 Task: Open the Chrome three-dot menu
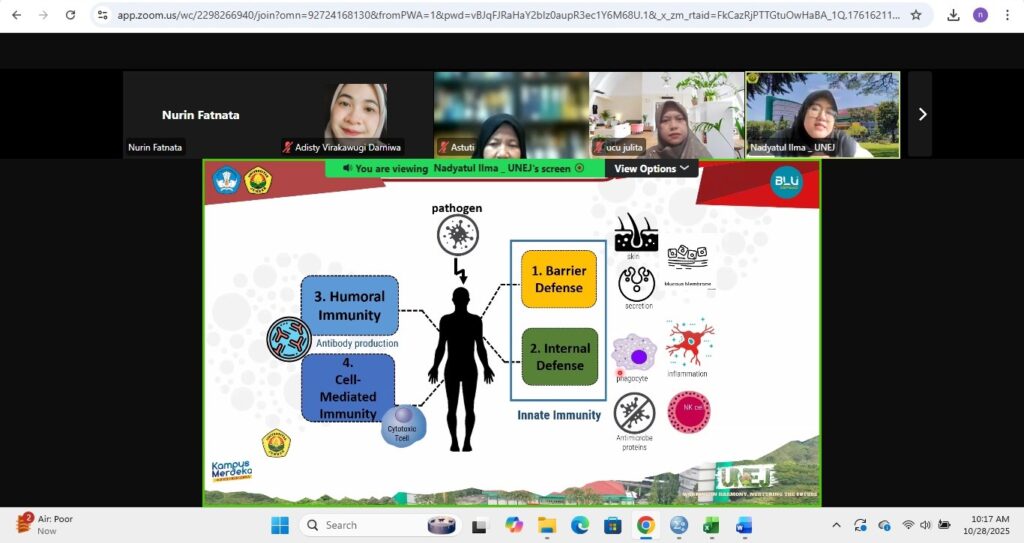coord(1008,15)
